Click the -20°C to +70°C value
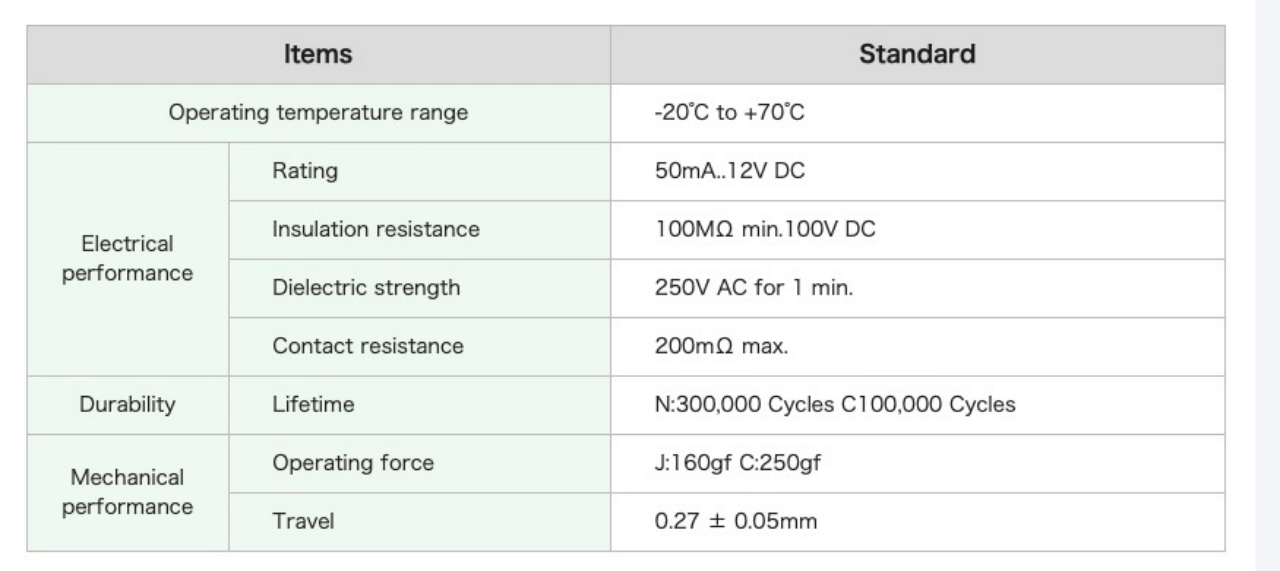 [x=729, y=113]
